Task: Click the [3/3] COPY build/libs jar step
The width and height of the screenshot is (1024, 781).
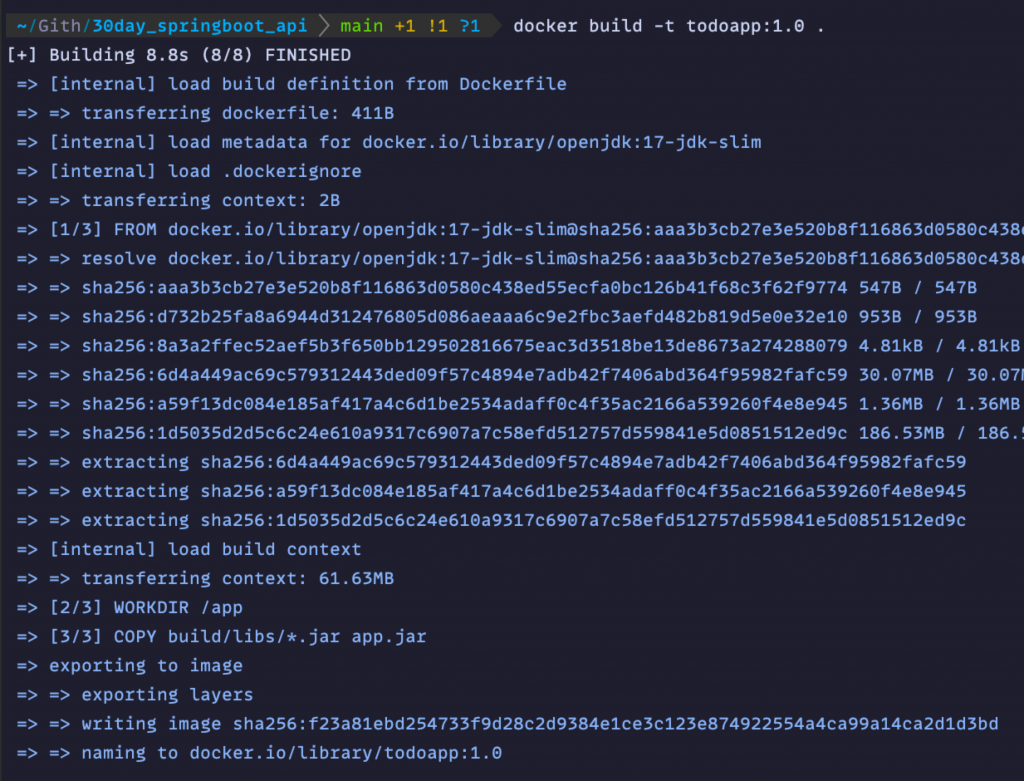Action: pyautogui.click(x=238, y=637)
